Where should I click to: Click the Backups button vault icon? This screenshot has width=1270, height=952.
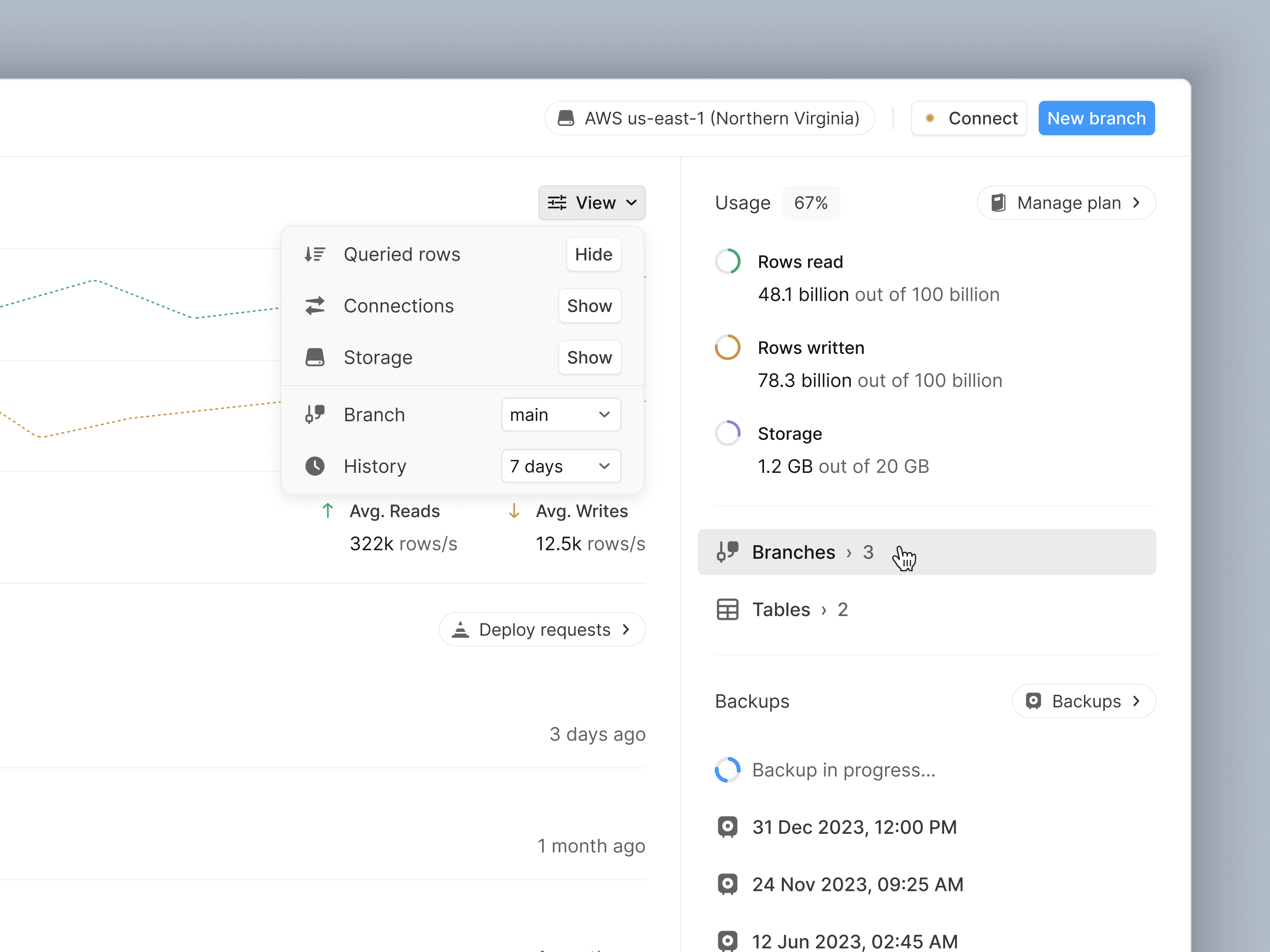click(x=1033, y=701)
